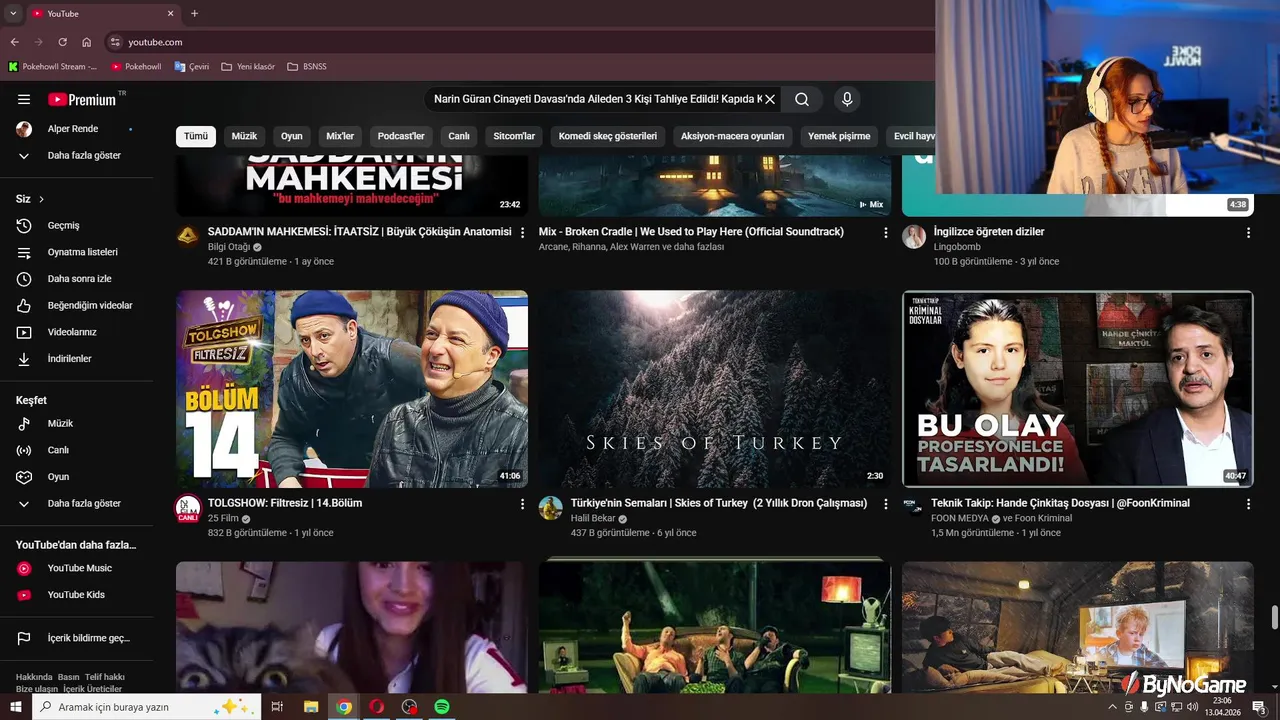The image size is (1280, 720).
Task: Select the Oyun filter chip
Action: point(292,136)
